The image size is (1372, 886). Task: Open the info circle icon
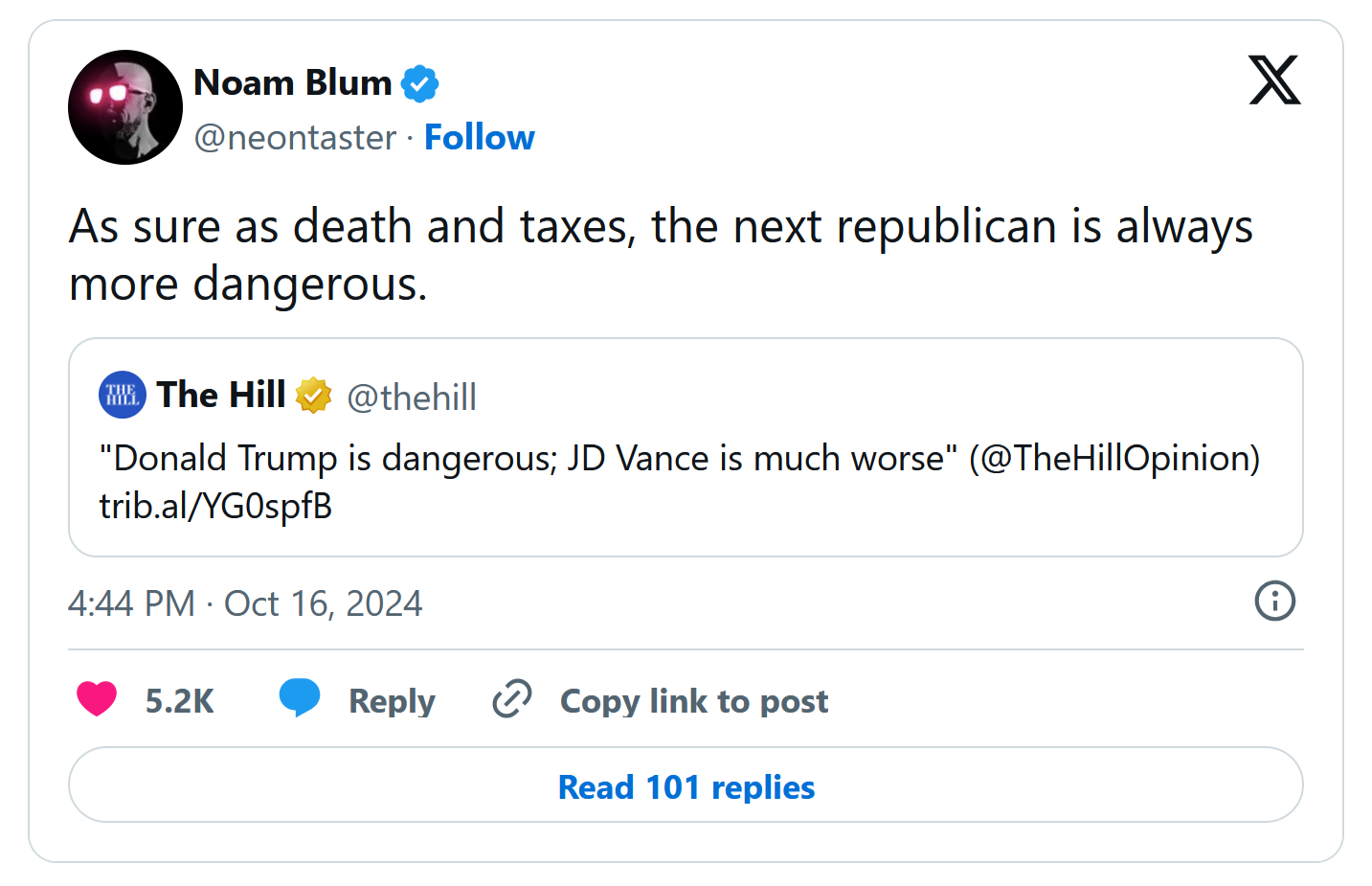[x=1274, y=602]
